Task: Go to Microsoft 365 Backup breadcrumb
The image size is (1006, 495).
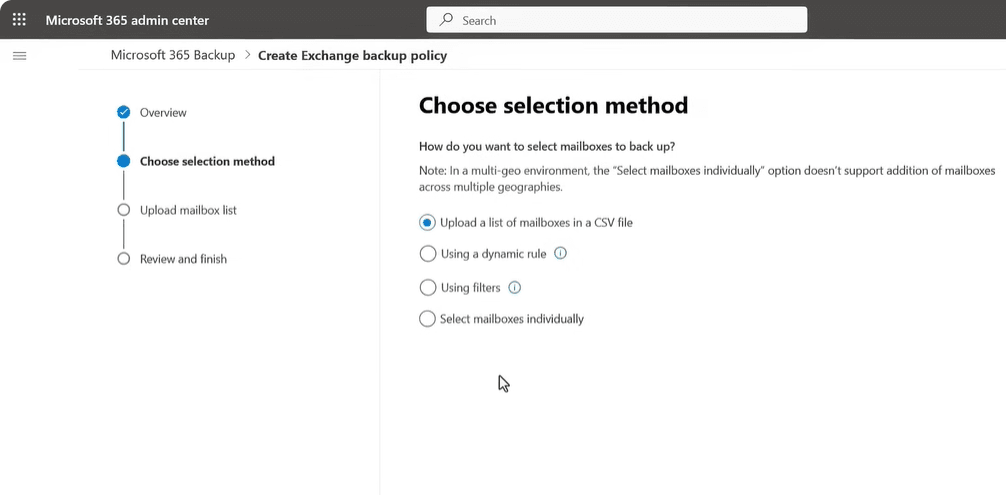Action: point(172,55)
